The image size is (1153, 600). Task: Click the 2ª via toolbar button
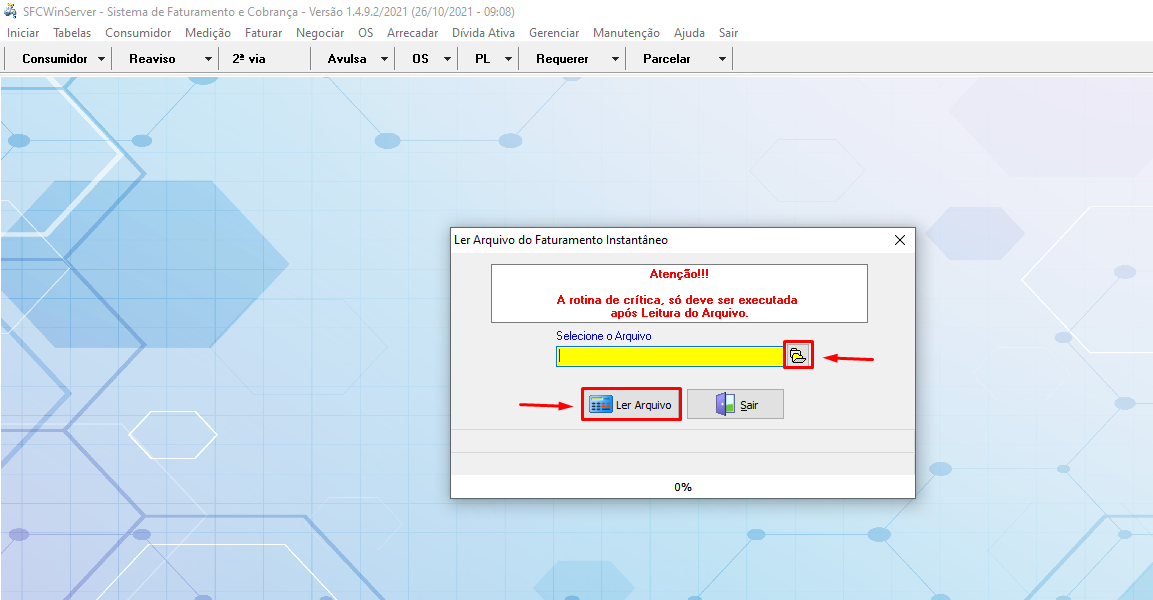click(x=249, y=59)
